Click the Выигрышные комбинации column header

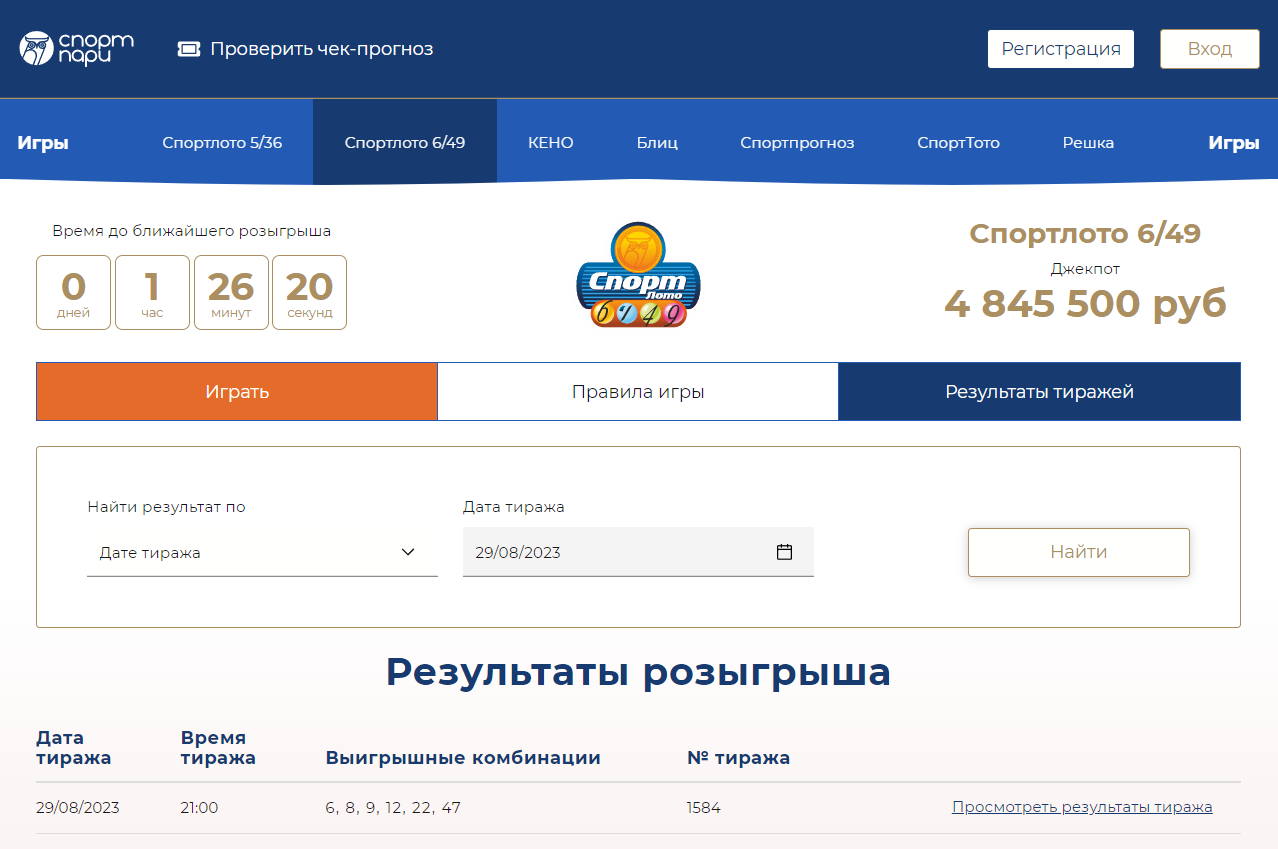pyautogui.click(x=463, y=758)
